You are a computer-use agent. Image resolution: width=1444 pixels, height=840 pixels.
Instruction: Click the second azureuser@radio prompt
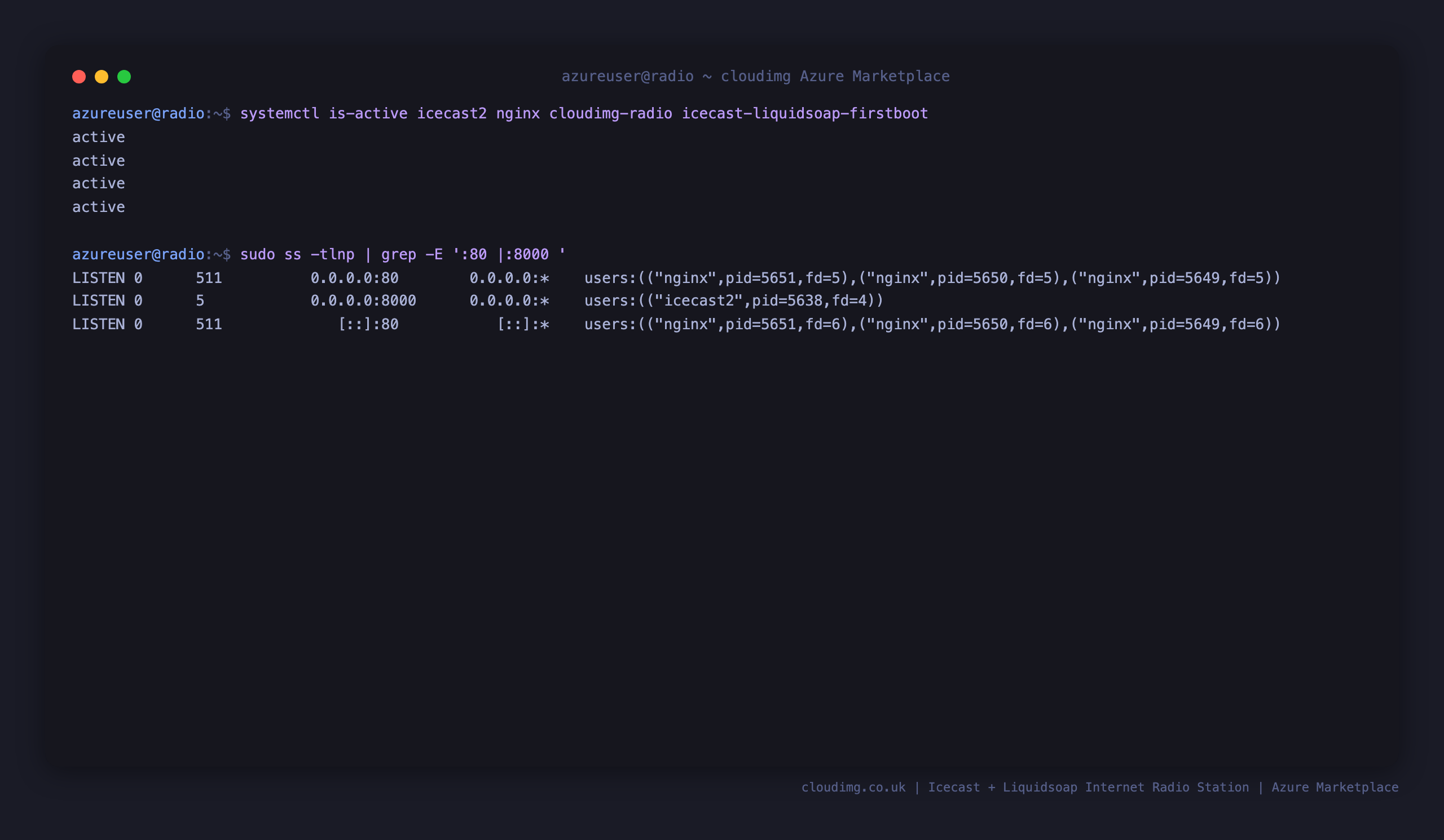[x=138, y=254]
